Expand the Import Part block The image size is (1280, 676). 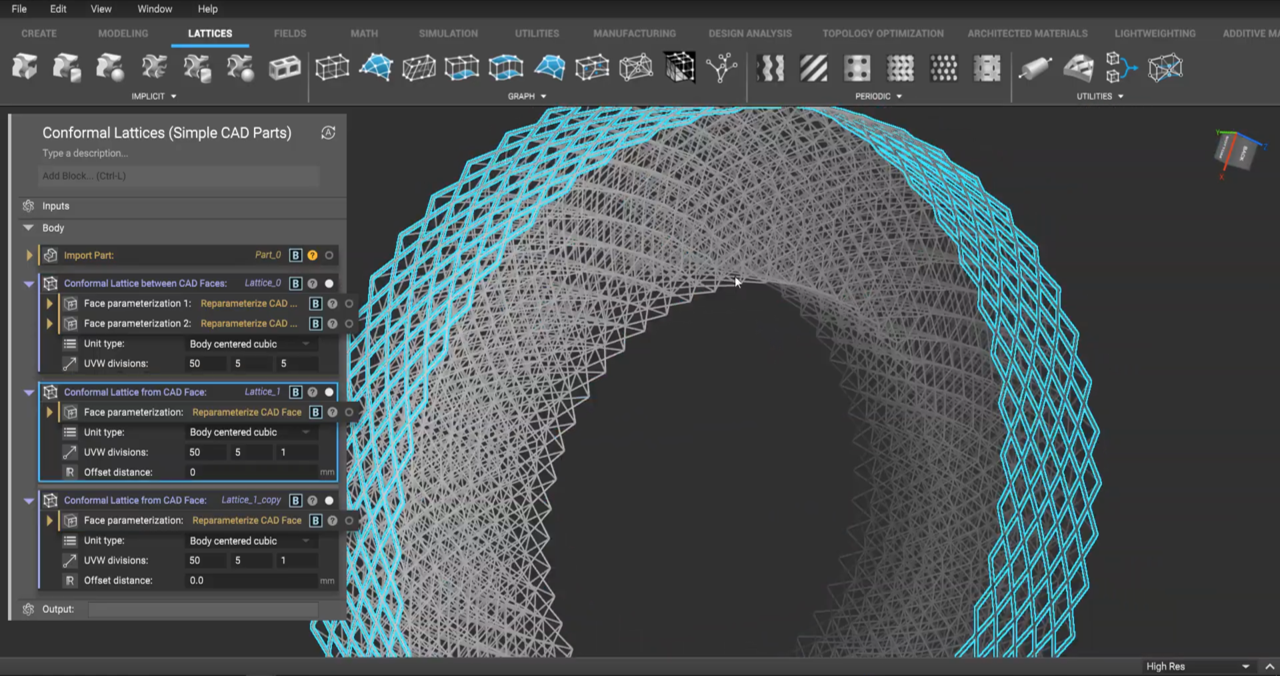(x=29, y=255)
